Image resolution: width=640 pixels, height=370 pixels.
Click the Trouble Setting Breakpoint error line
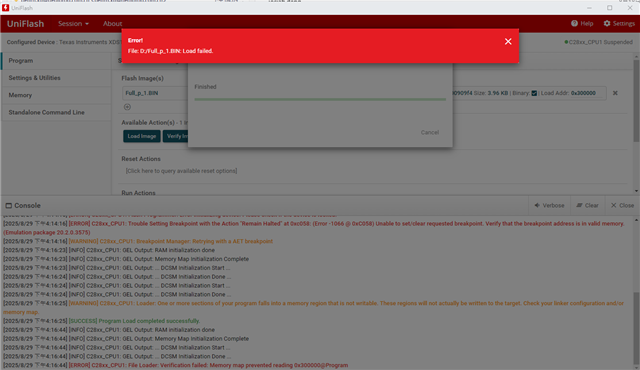pos(313,228)
